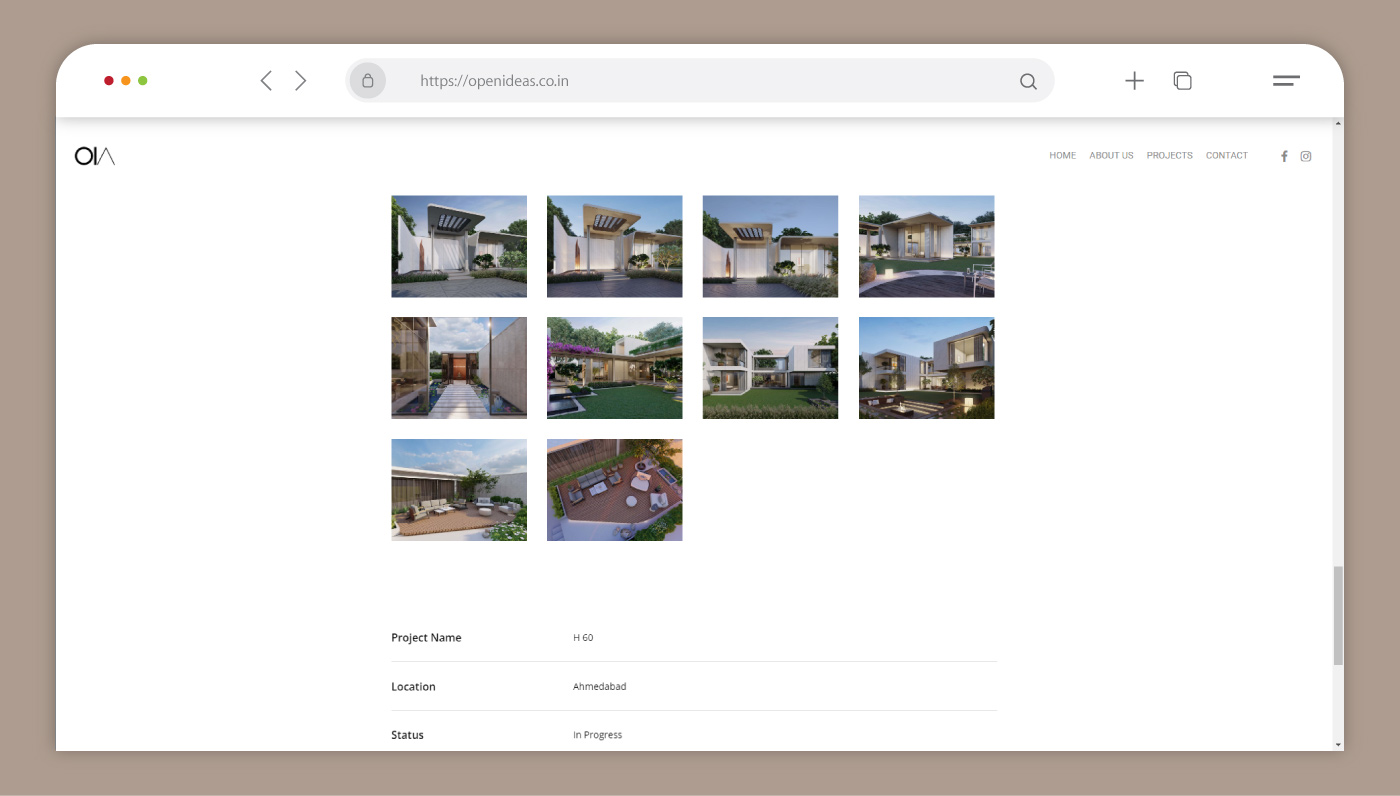Screen dimensions: 1400x796
Task: Open third thumbnail in second row
Action: click(770, 368)
